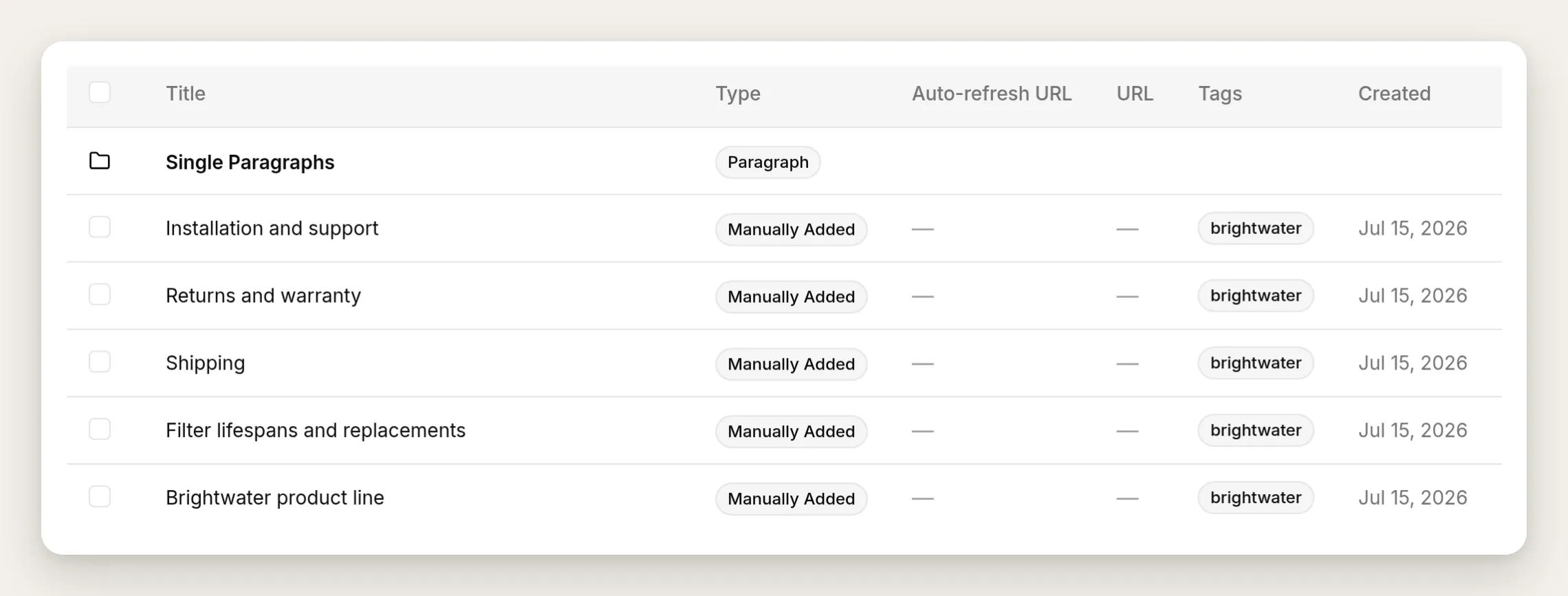This screenshot has height=596, width=1568.
Task: Check the Filter lifespans and replacements checkbox
Action: click(100, 429)
